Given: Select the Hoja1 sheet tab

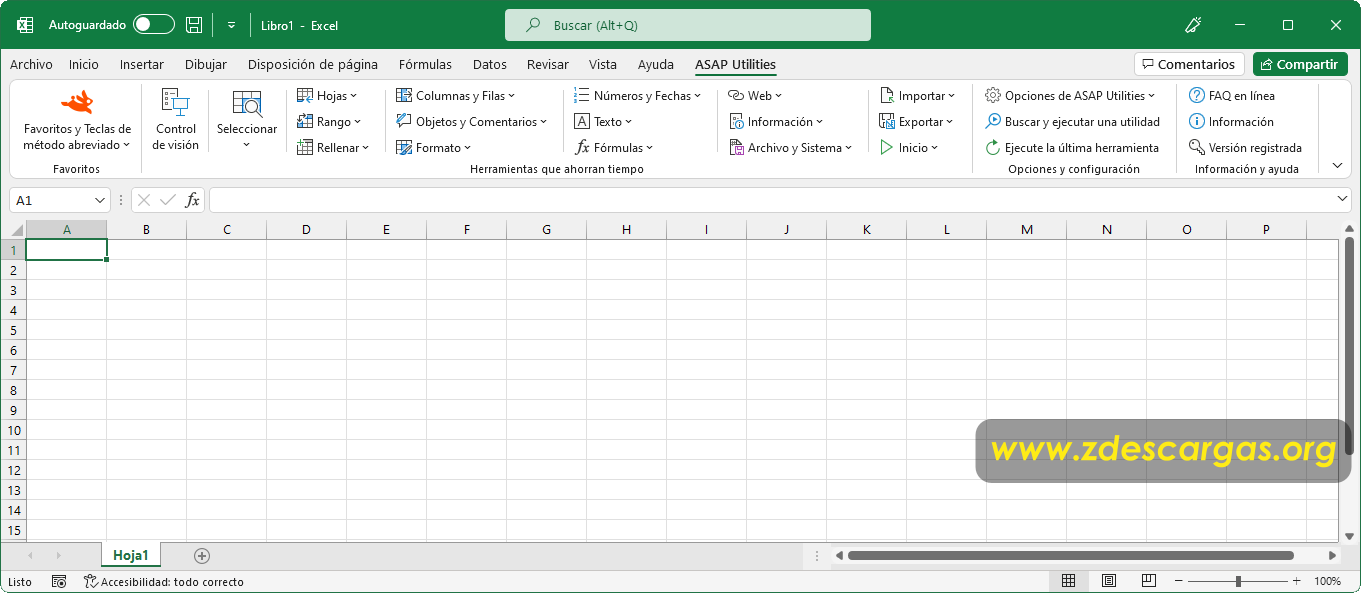Looking at the screenshot, I should [131, 555].
